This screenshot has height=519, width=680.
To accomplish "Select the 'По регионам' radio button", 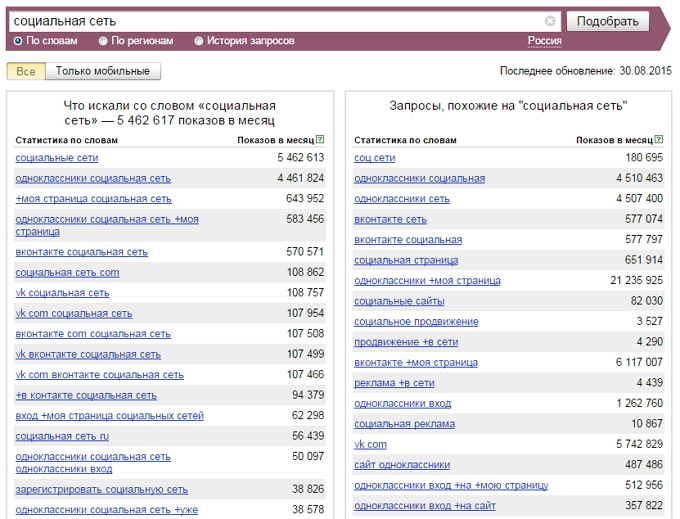I will (103, 41).
